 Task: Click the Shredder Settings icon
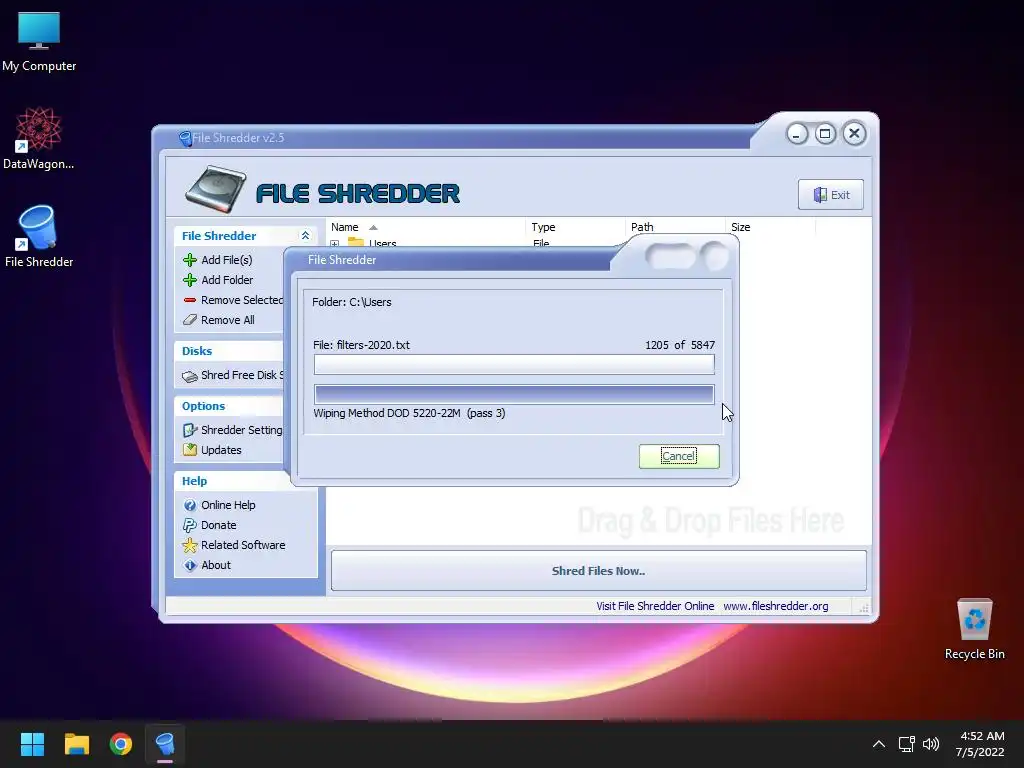point(190,430)
